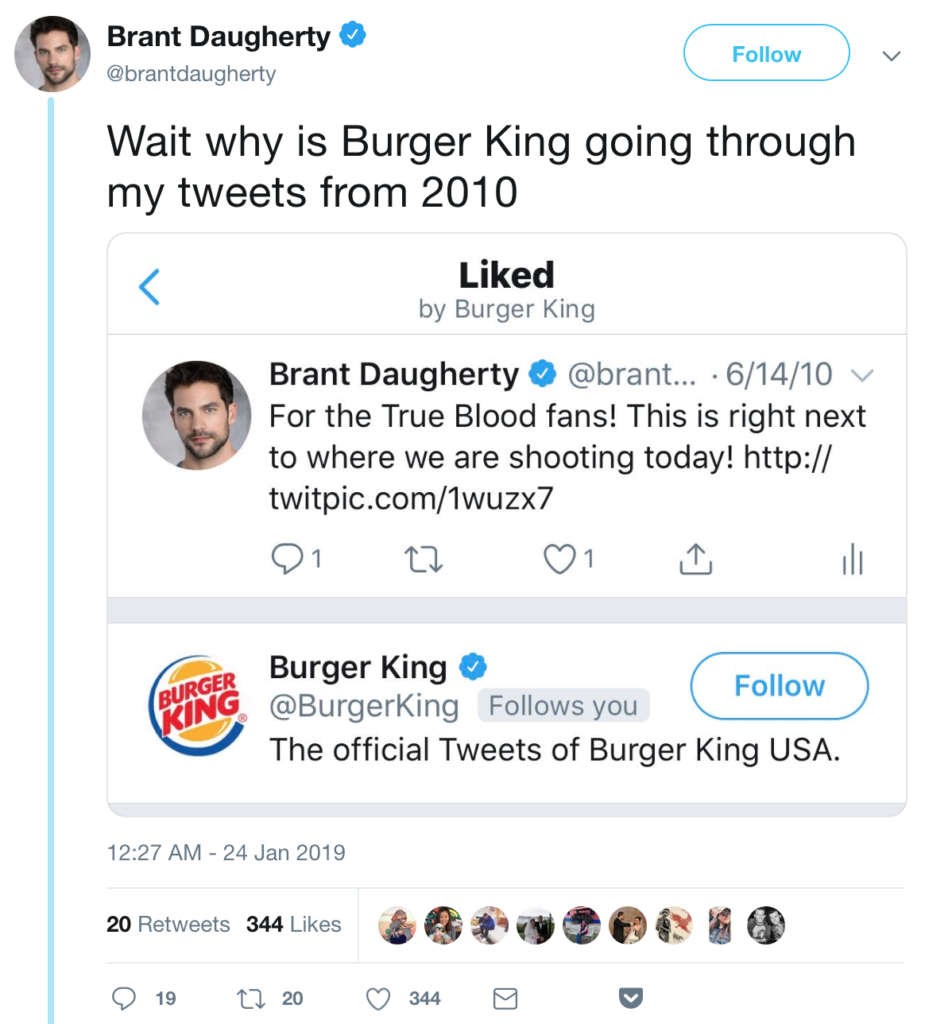Follow Brant Daugherty using top Follow button

767,53
